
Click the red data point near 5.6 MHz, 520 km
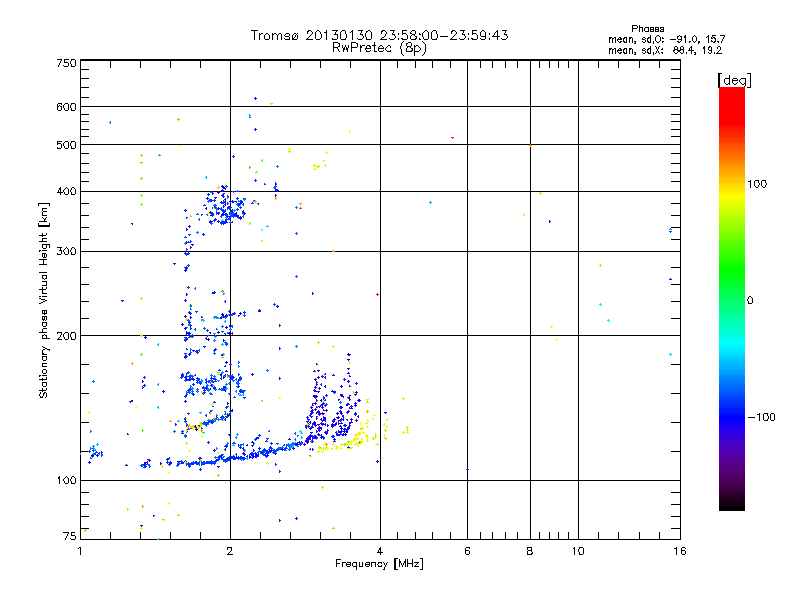[452, 138]
